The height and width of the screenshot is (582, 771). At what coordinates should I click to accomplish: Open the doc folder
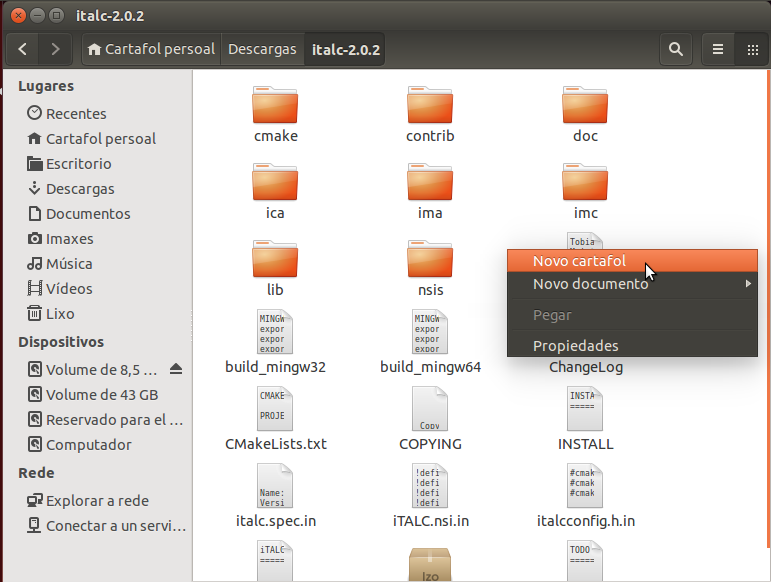585,115
